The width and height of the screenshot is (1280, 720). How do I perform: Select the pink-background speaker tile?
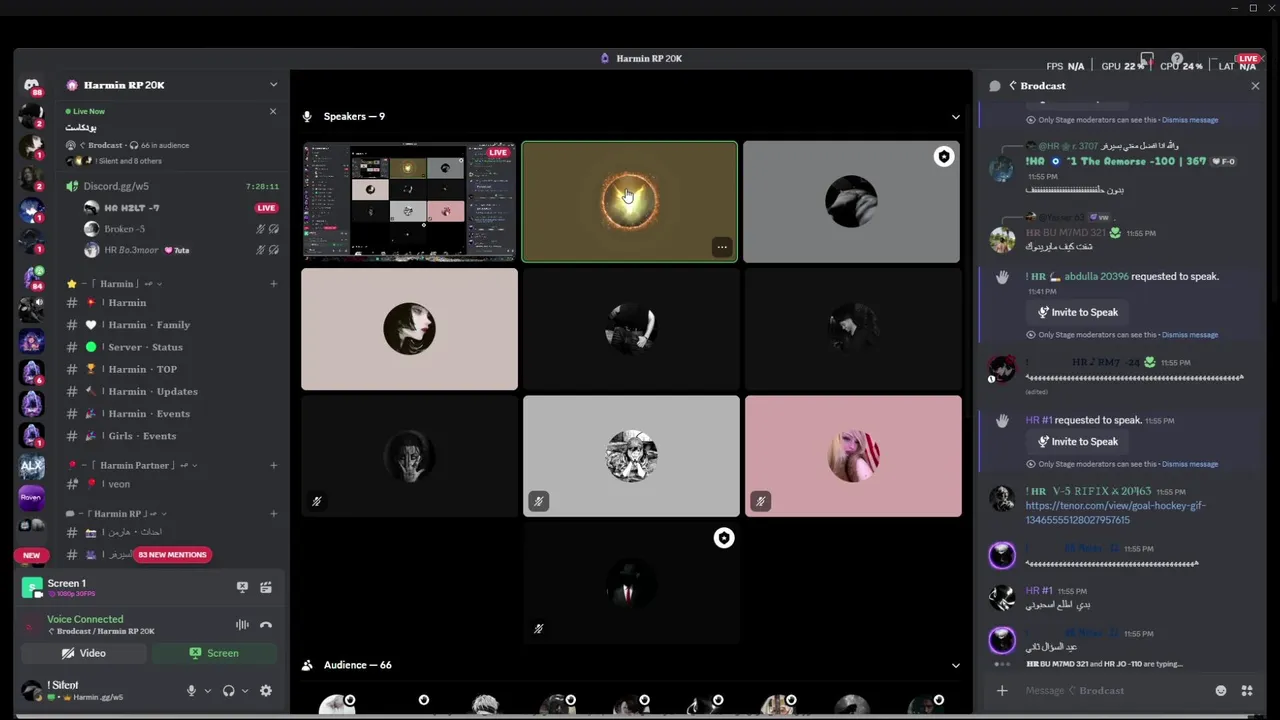point(853,456)
